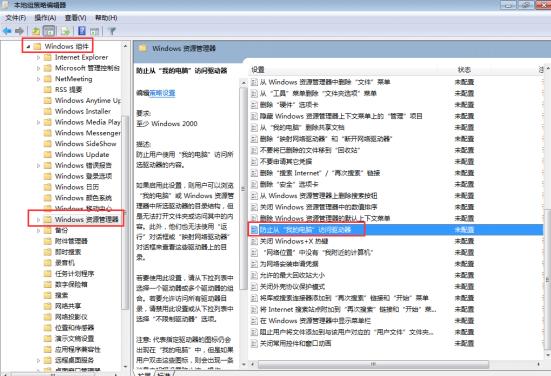Click the Forward arrow toolbar icon

(x=19, y=31)
